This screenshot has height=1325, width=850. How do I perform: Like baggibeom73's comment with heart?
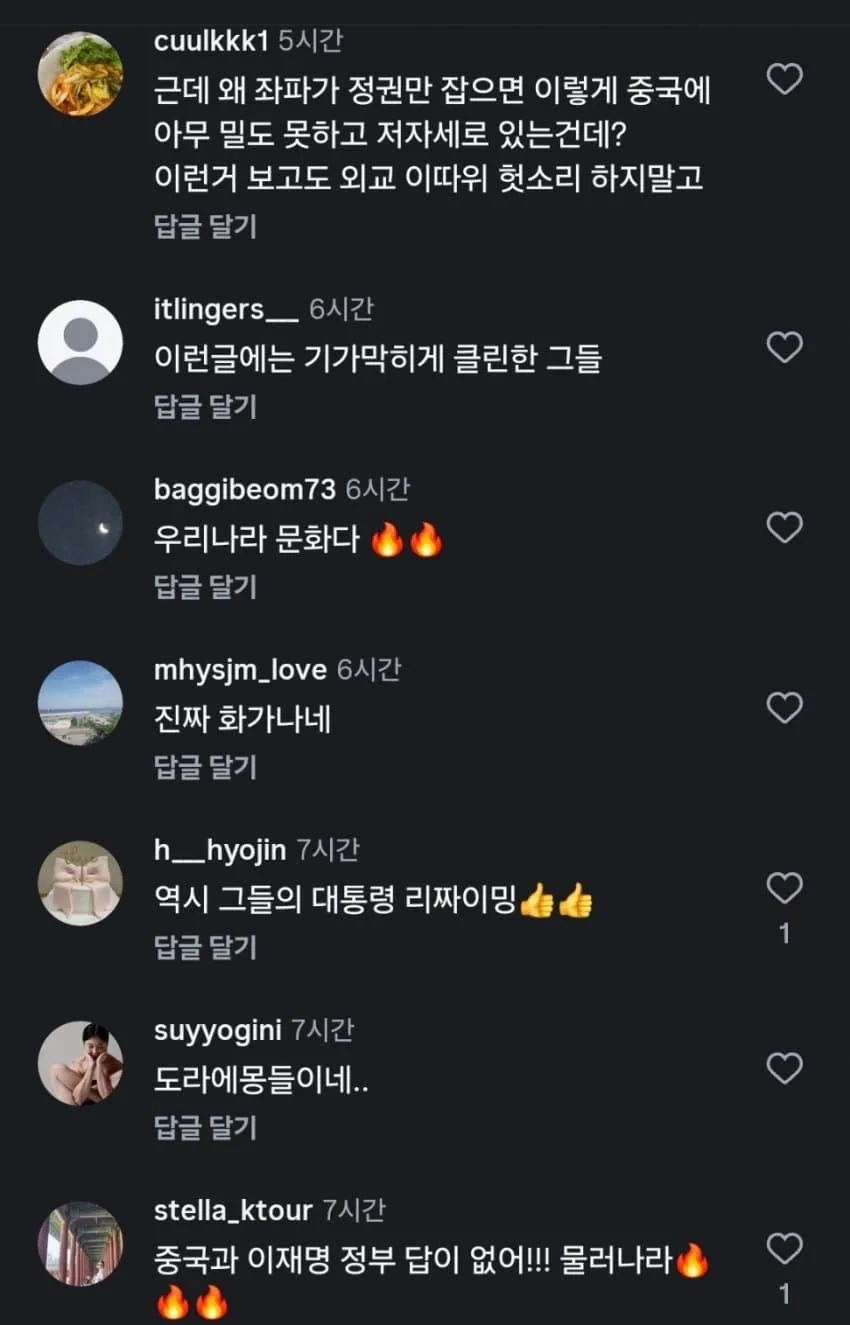(x=784, y=527)
